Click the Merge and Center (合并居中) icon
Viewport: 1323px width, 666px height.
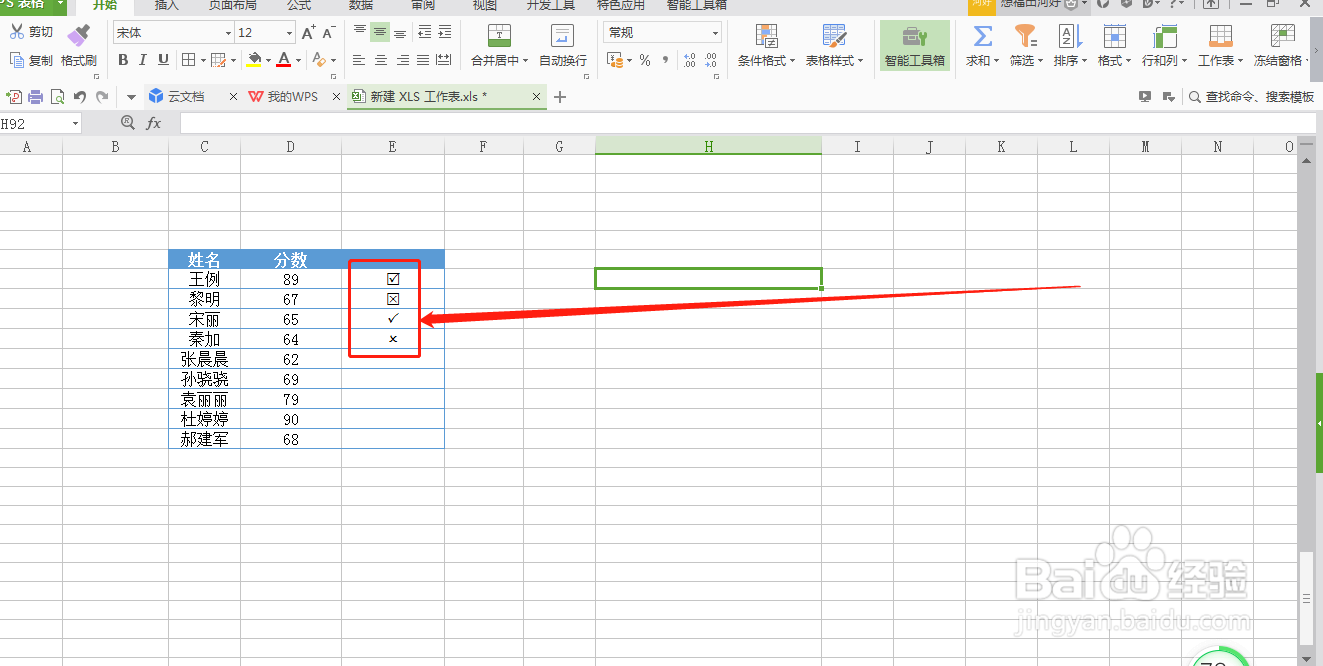(x=499, y=36)
